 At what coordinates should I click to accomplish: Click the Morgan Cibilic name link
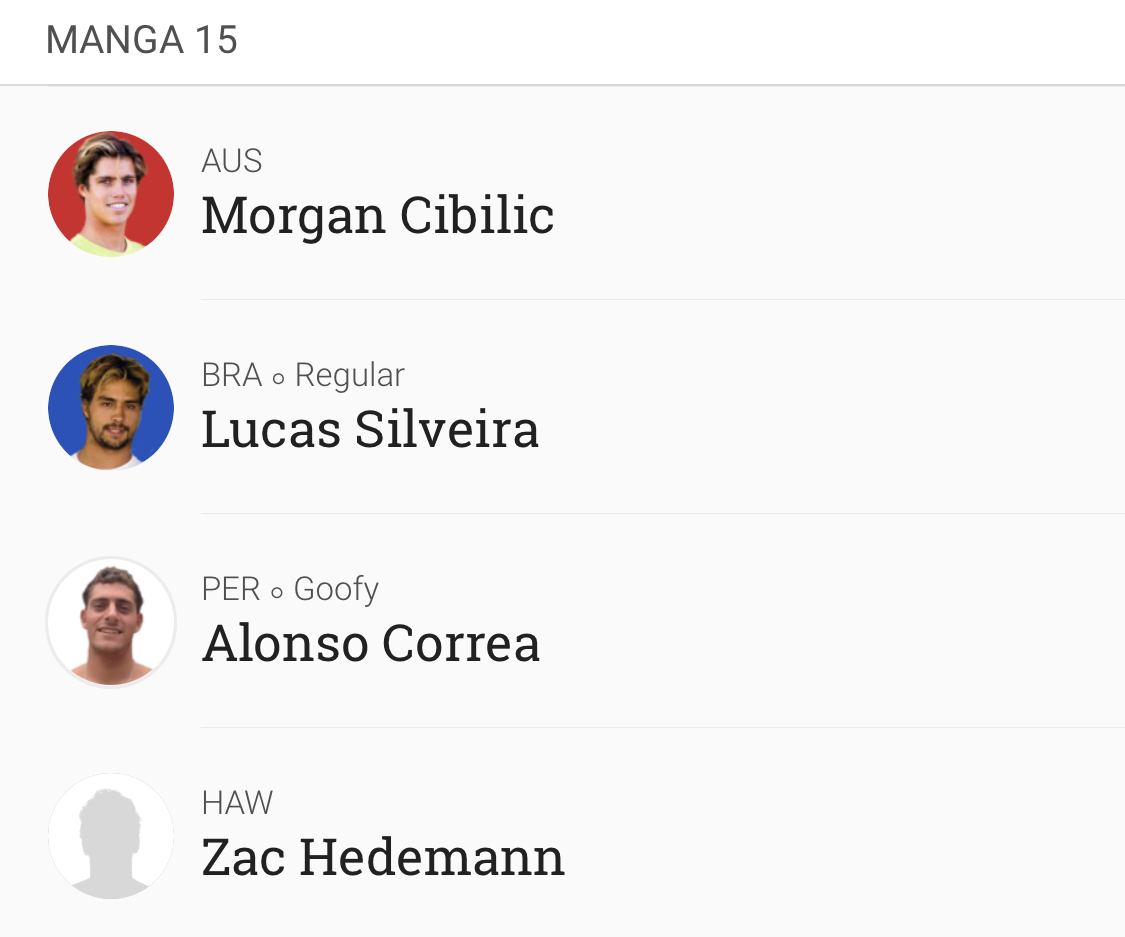coord(377,215)
